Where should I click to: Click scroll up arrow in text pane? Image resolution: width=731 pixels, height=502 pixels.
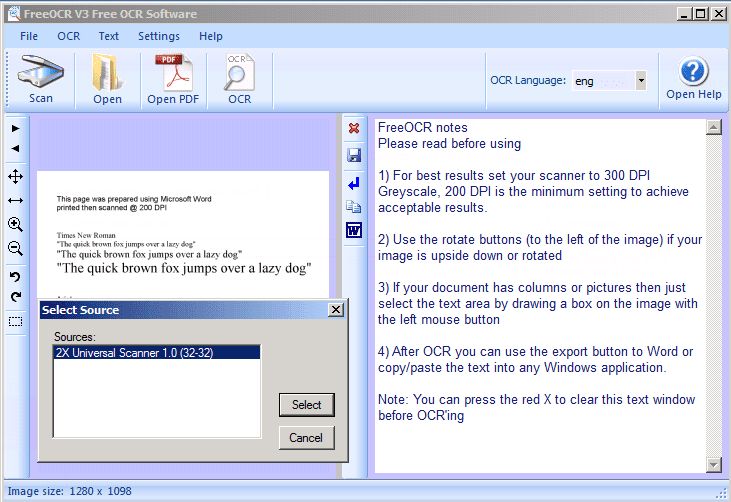point(714,127)
